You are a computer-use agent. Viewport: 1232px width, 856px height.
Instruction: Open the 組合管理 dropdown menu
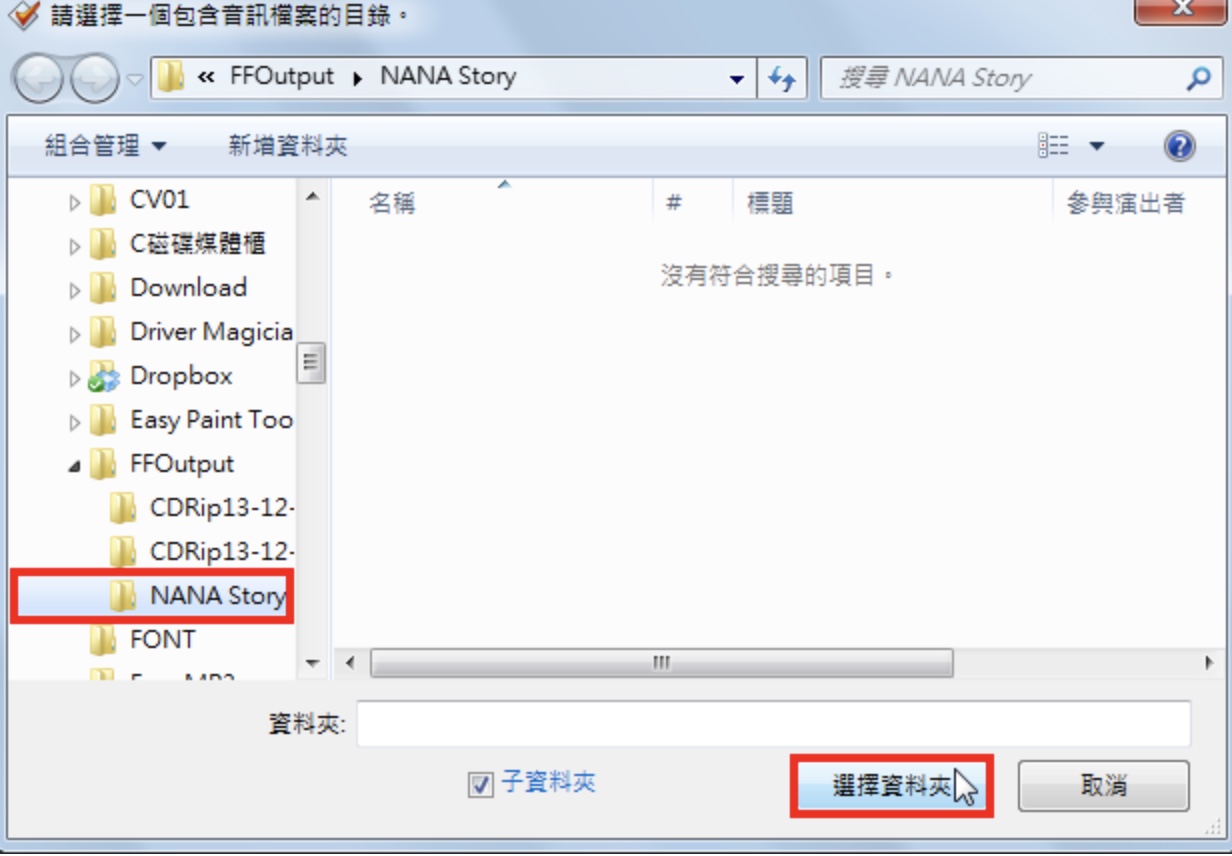[106, 146]
